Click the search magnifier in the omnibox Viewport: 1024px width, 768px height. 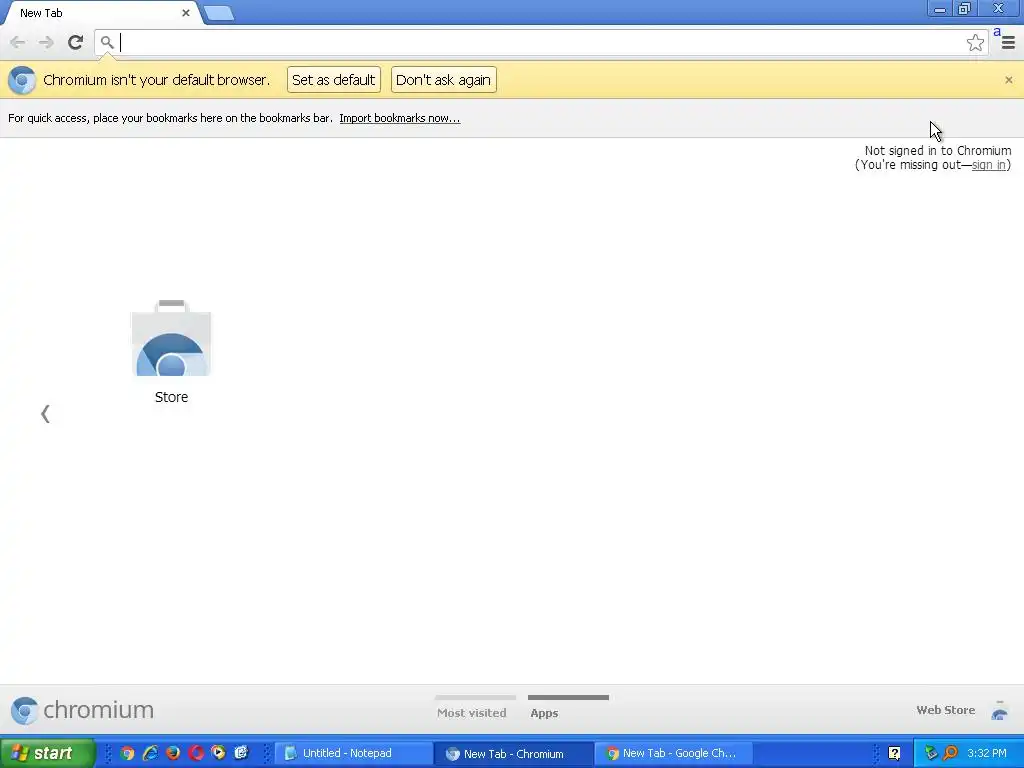tap(107, 42)
